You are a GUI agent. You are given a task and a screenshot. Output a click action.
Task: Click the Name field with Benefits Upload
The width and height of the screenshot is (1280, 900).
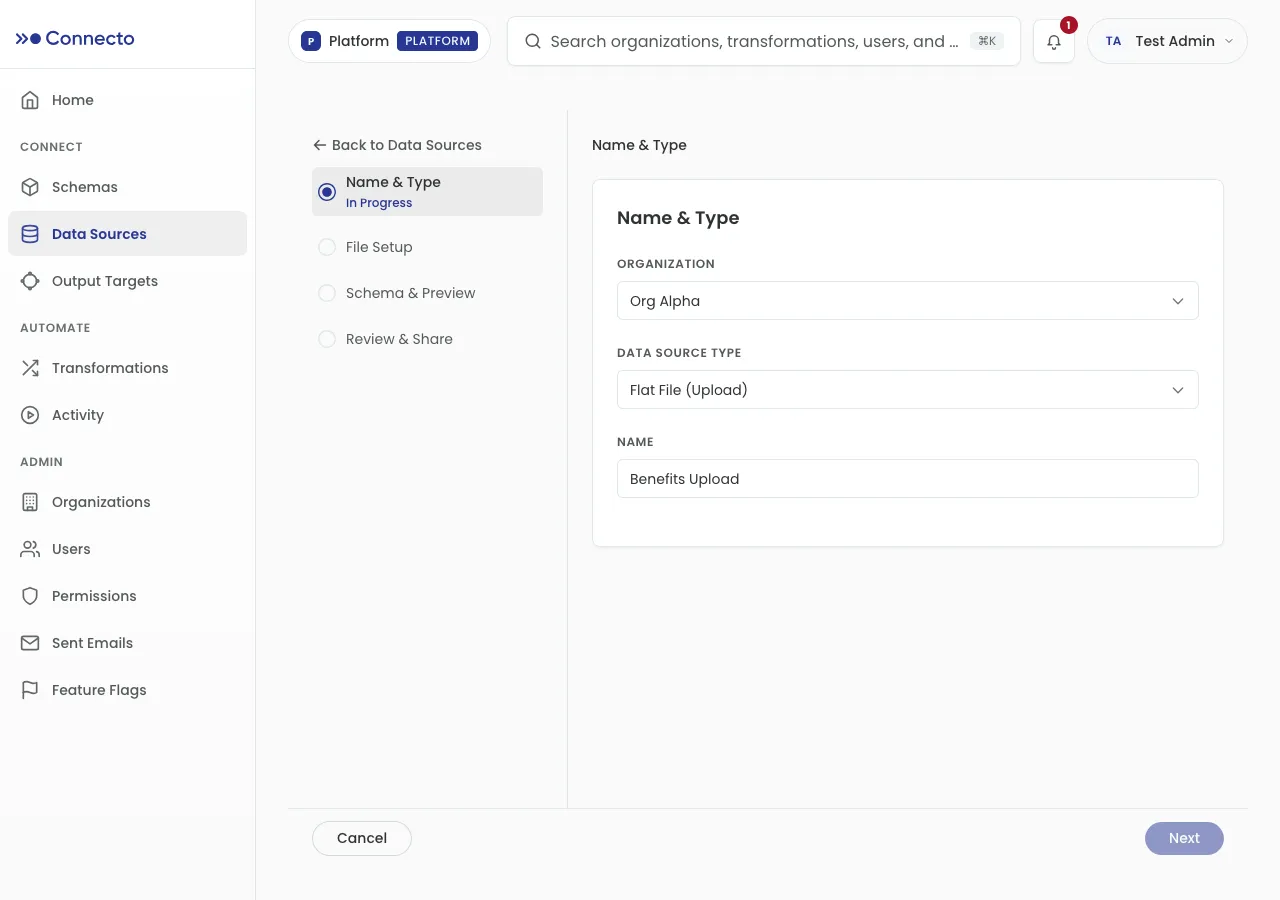pyautogui.click(x=908, y=479)
